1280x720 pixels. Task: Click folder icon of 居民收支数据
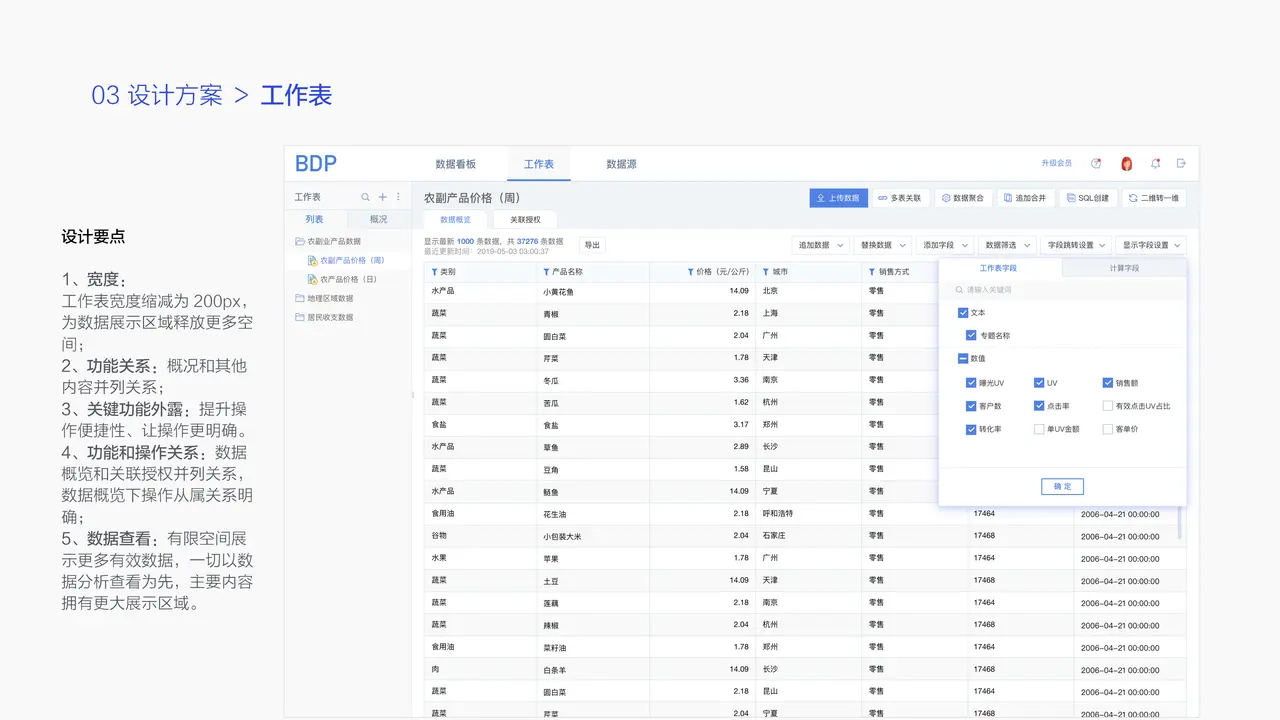(x=299, y=317)
